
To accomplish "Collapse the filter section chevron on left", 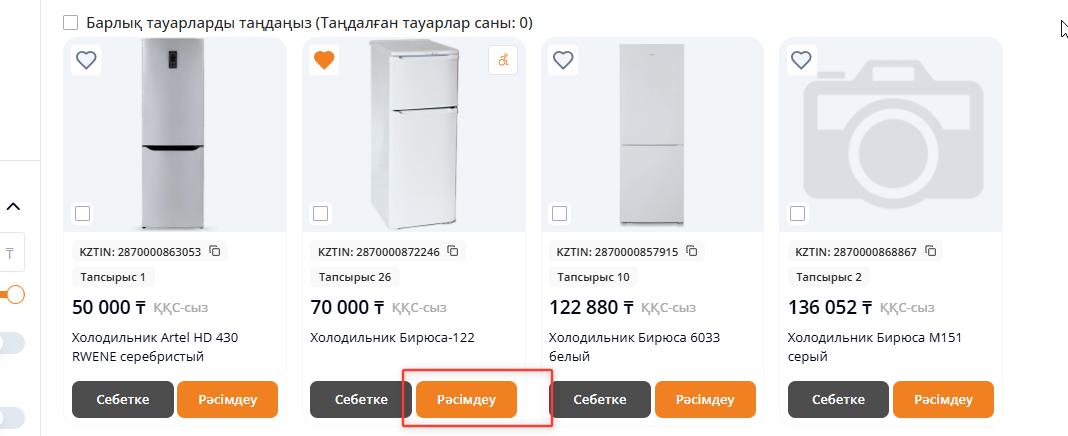I will [14, 207].
